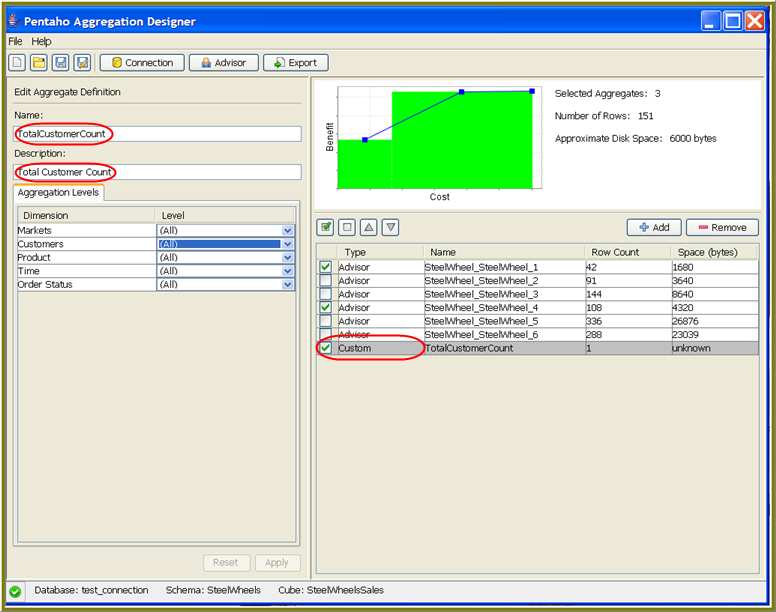Move aggregate down with triangle icon

tap(391, 228)
